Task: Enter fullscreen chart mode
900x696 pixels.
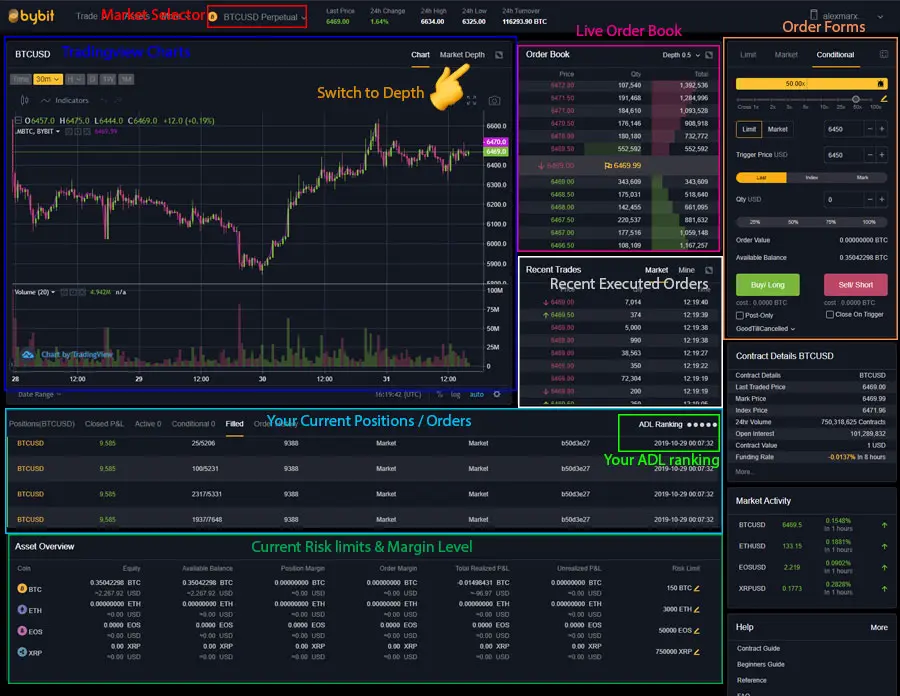Action: click(x=471, y=100)
